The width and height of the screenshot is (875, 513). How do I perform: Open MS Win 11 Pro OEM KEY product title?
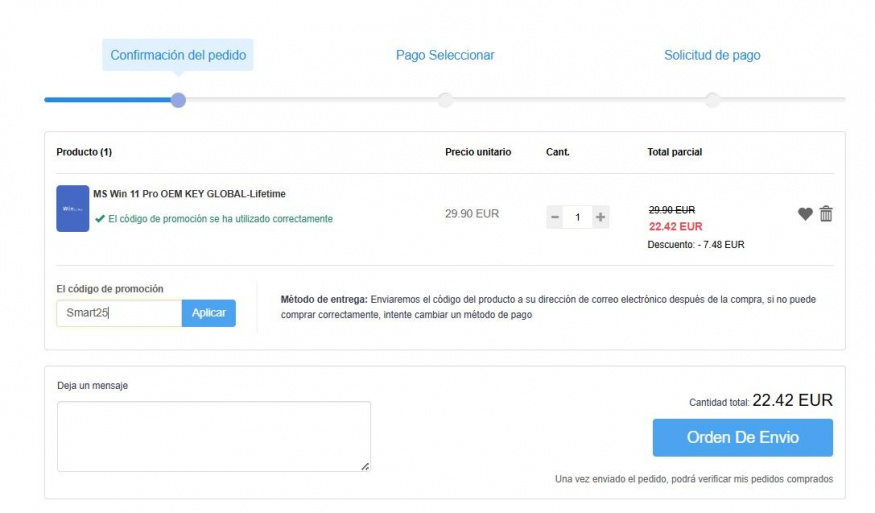(189, 194)
